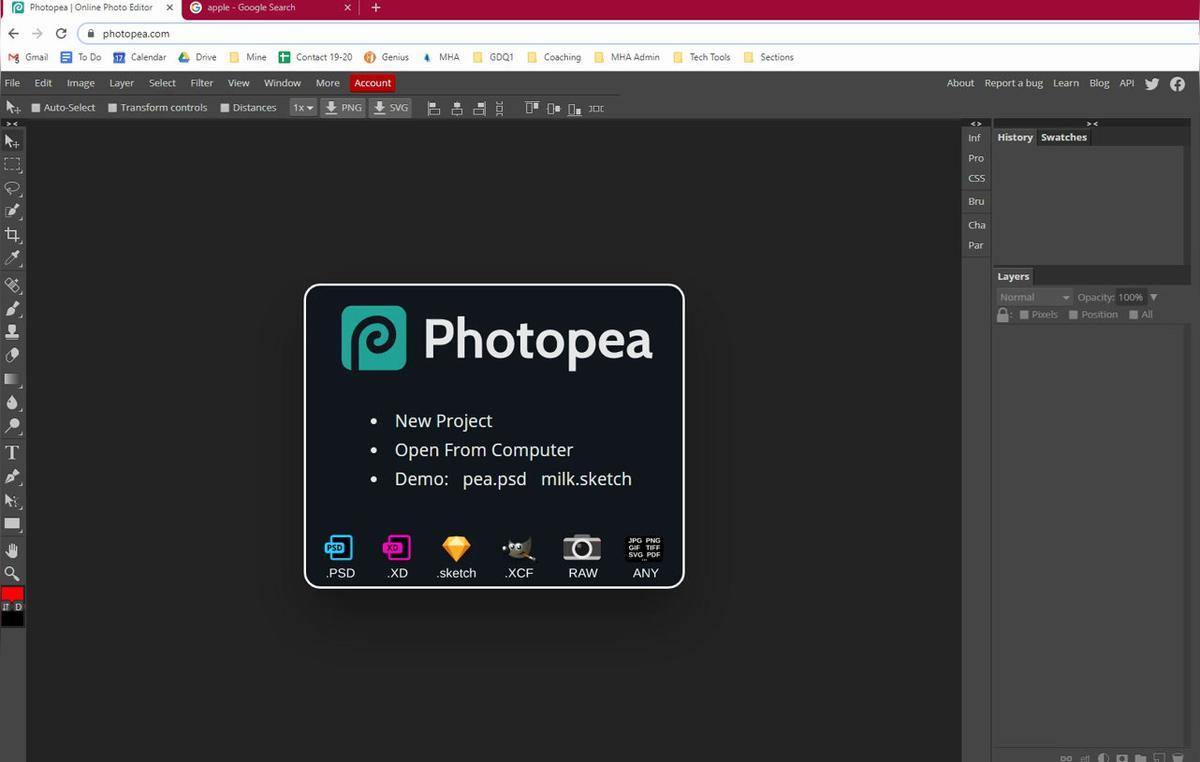Click the RAW camera icon
Screen dimensions: 1200x762
pos(582,548)
